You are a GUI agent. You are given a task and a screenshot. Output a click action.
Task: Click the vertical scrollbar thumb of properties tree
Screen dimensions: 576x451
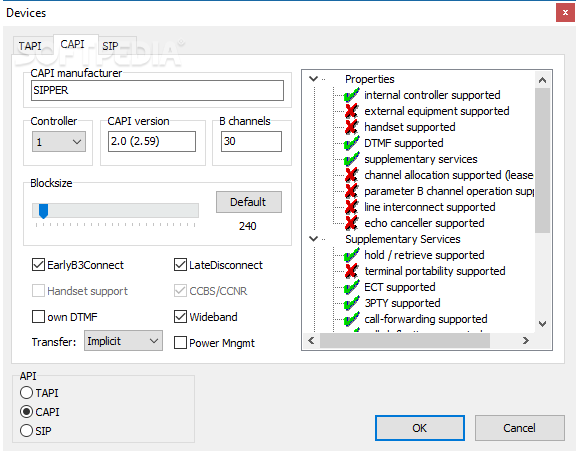click(x=542, y=160)
